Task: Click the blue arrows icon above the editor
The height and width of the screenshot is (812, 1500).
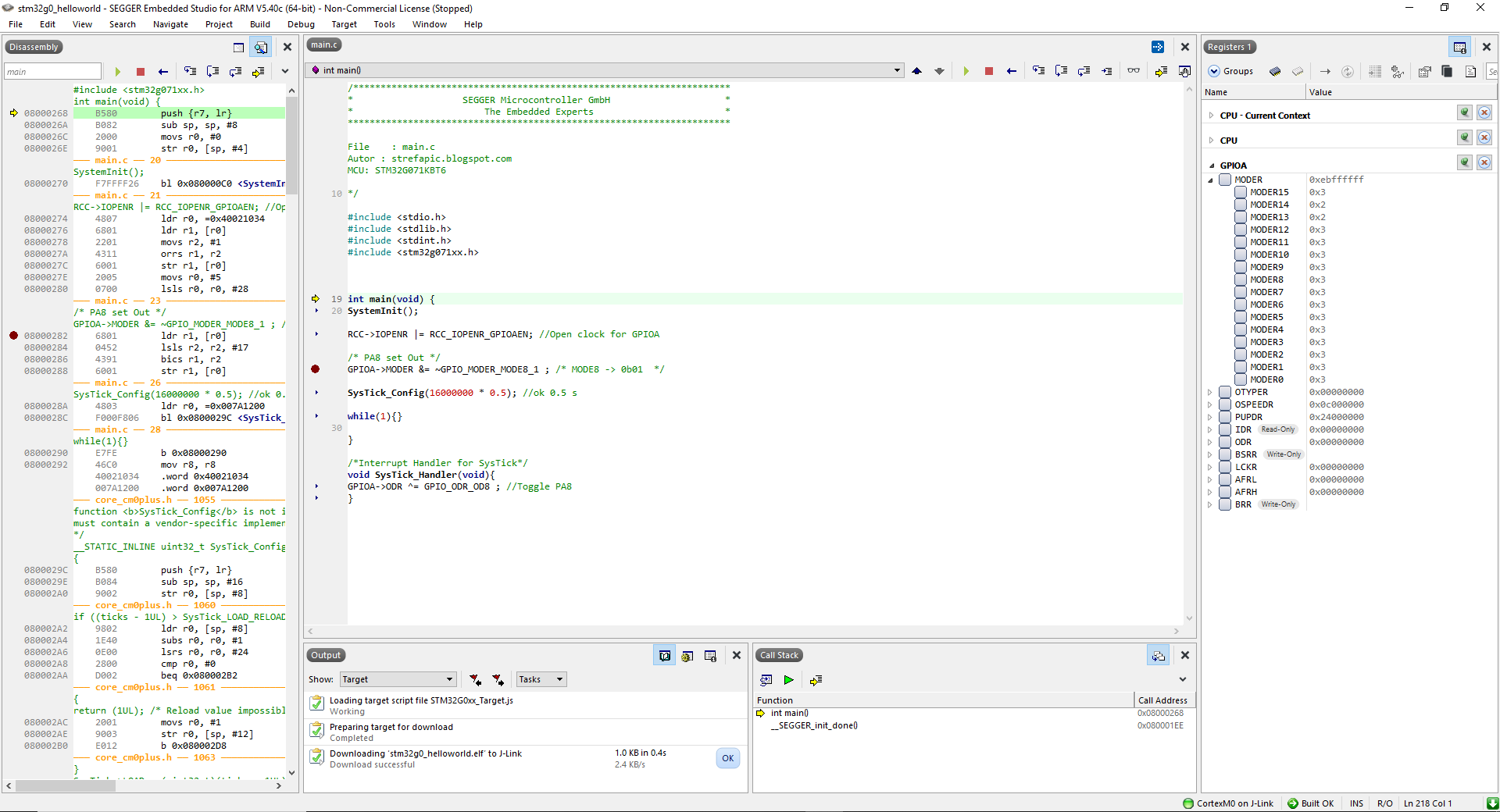Action: 1158,47
